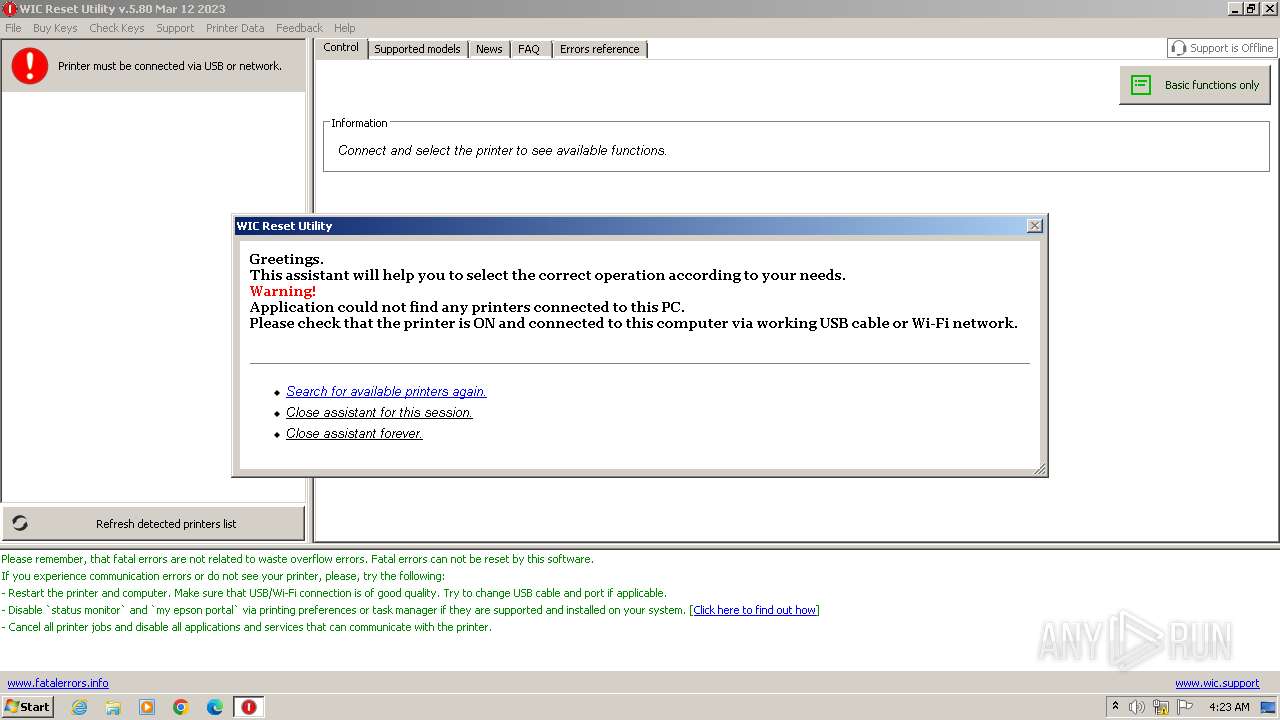Image resolution: width=1280 pixels, height=720 pixels.
Task: Click the volume speaker tray icon
Action: click(x=1137, y=707)
